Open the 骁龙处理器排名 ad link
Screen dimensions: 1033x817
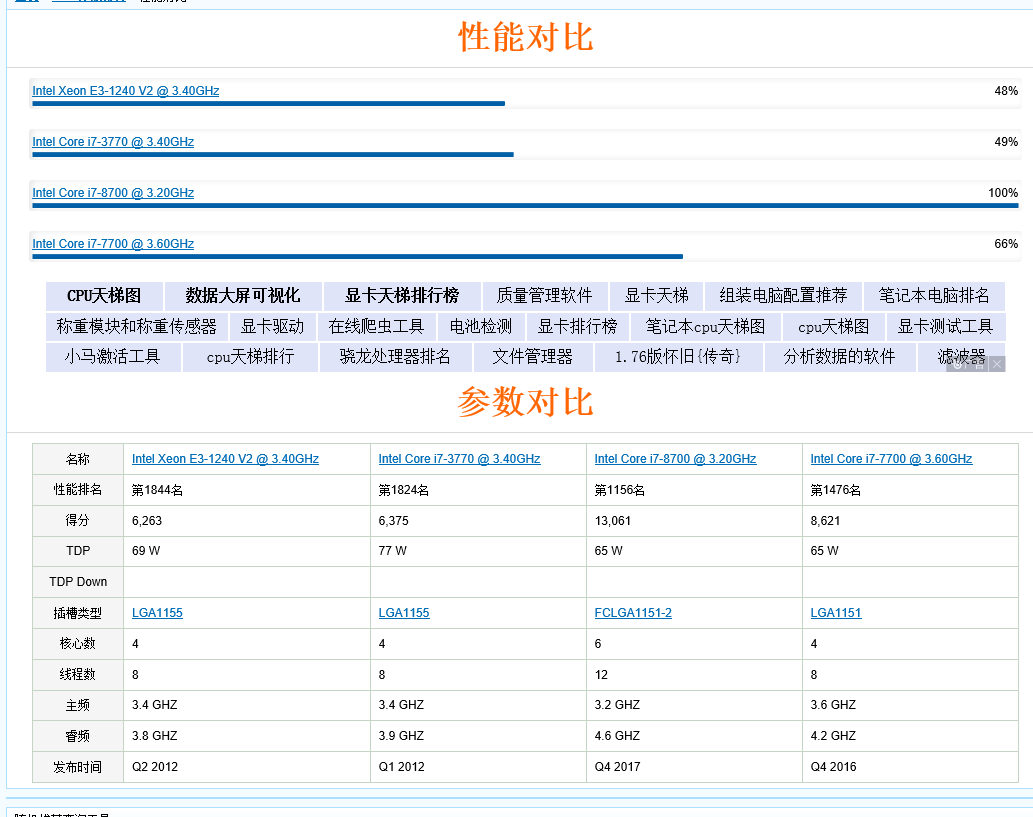tap(395, 357)
